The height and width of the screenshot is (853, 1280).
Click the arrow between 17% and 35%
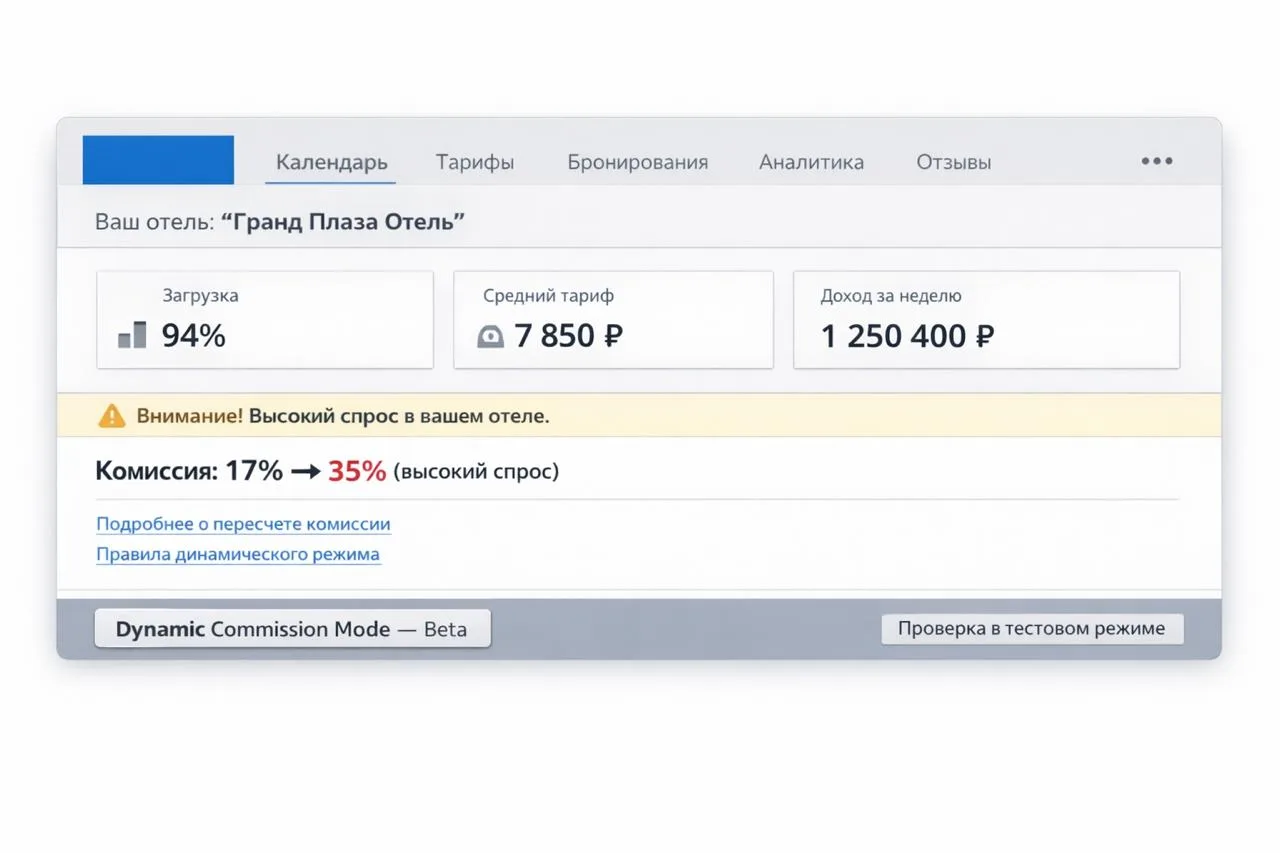pyautogui.click(x=305, y=472)
